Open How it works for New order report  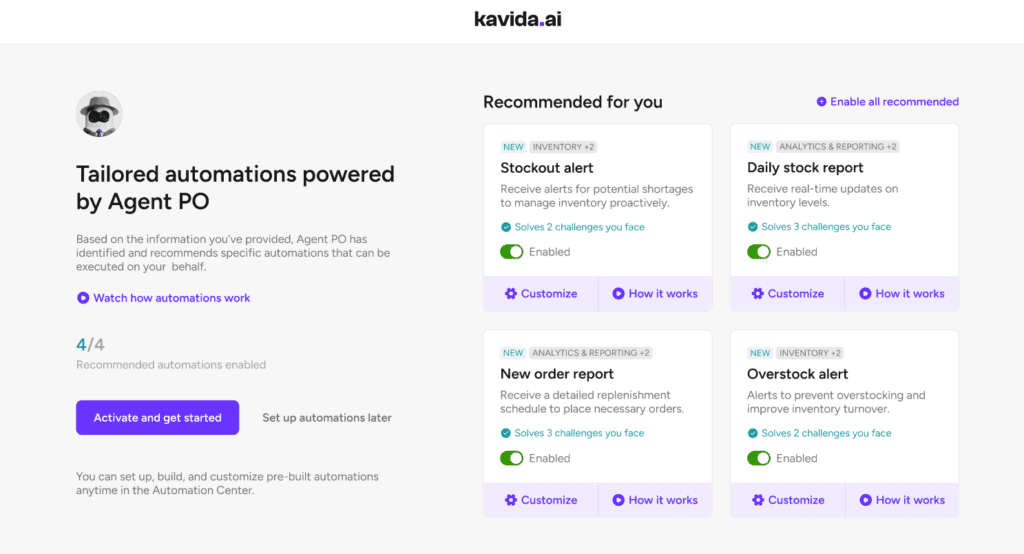pyautogui.click(x=656, y=500)
